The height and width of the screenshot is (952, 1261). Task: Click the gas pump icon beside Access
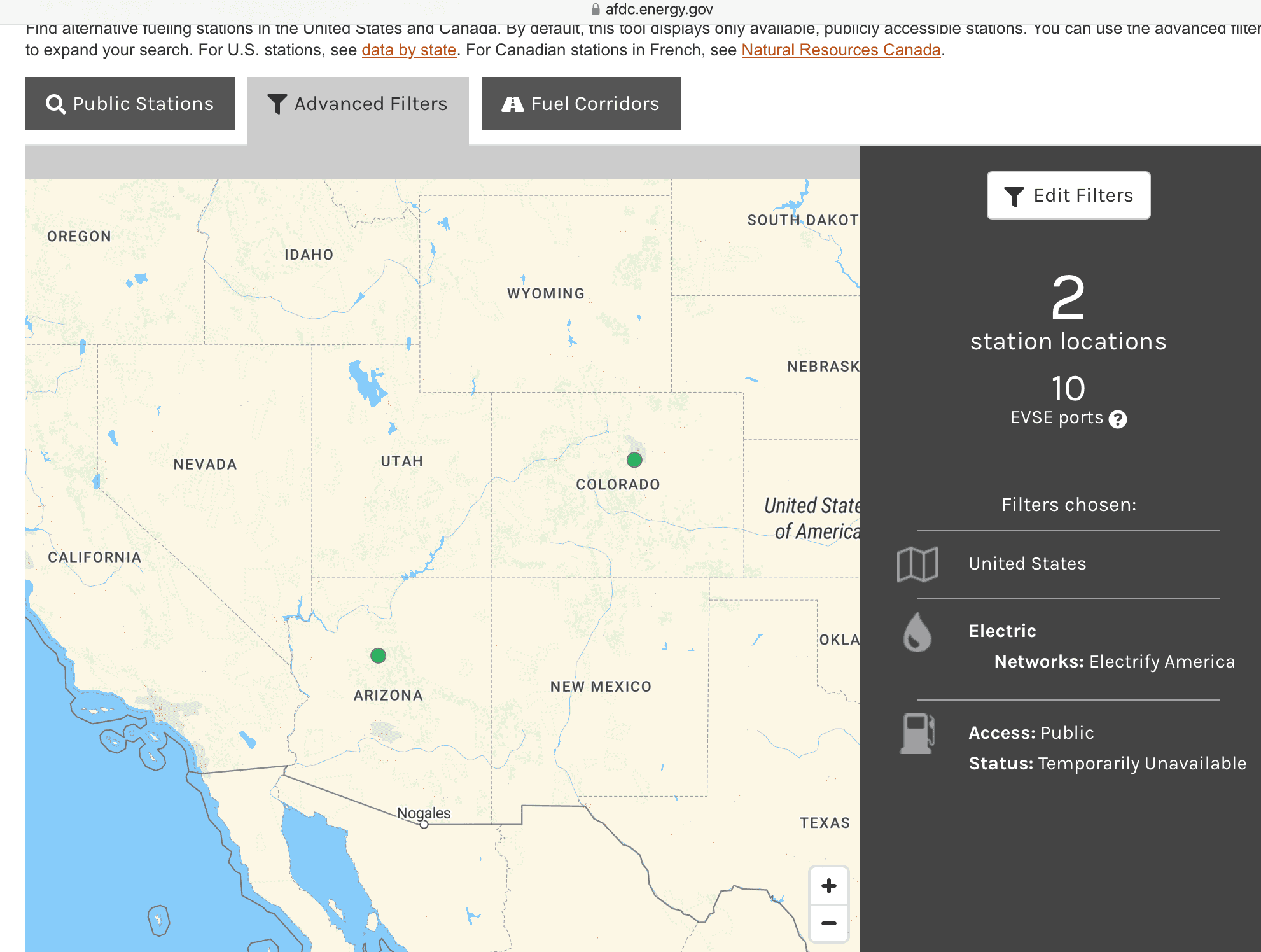coord(917,733)
